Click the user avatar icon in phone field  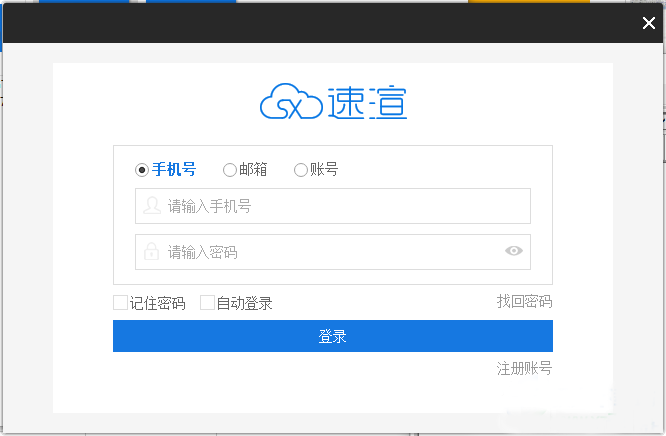[152, 206]
